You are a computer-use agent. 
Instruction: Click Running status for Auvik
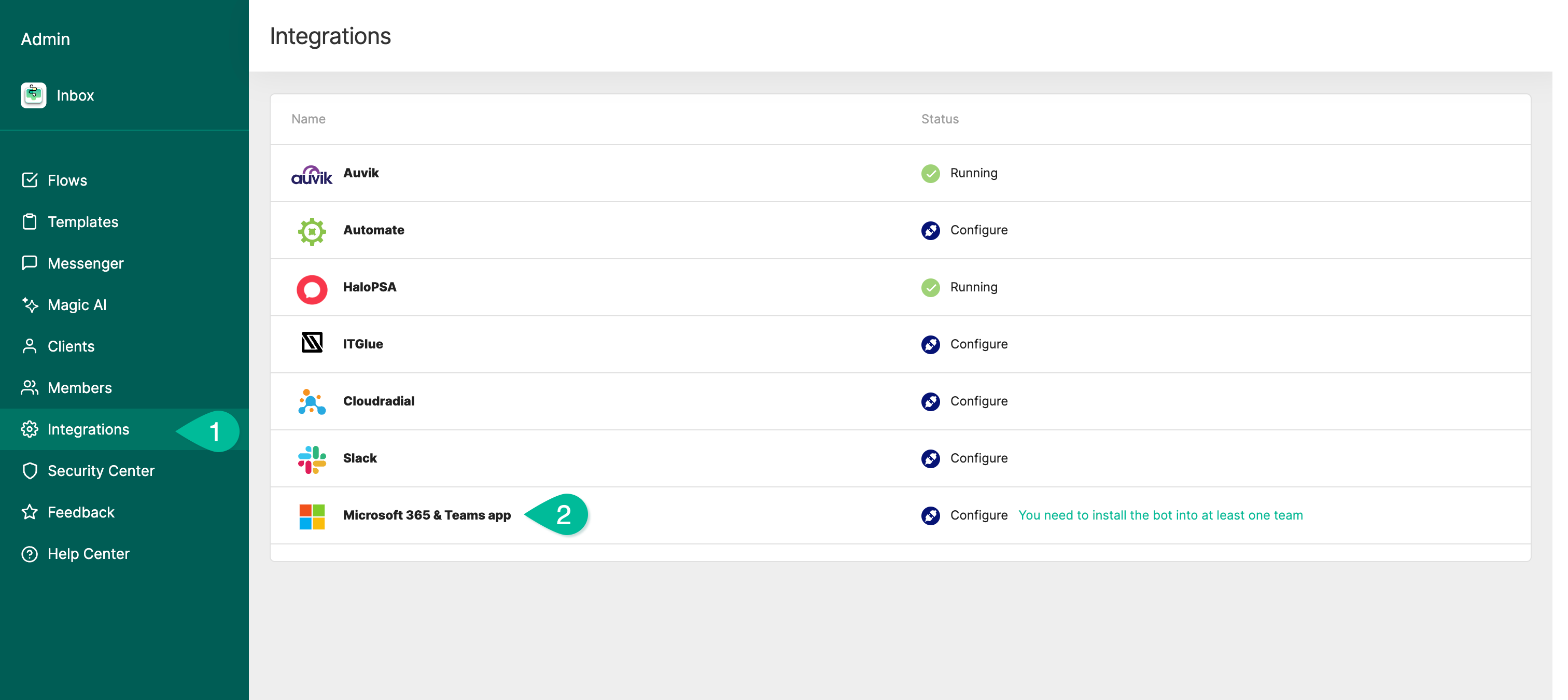(x=974, y=173)
